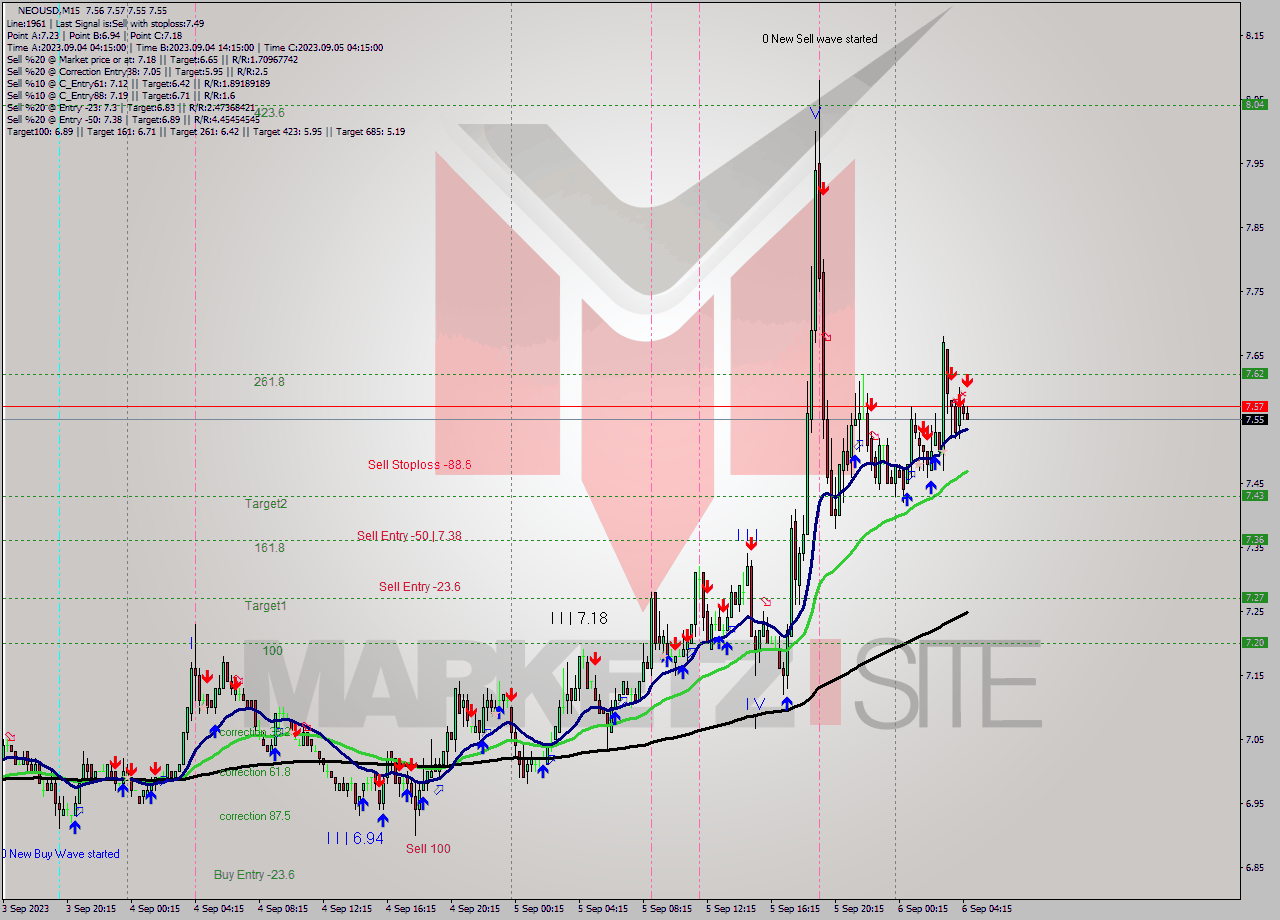This screenshot has height=920, width=1280.
Task: Select the green 7.20 price tag
Action: tap(1254, 643)
